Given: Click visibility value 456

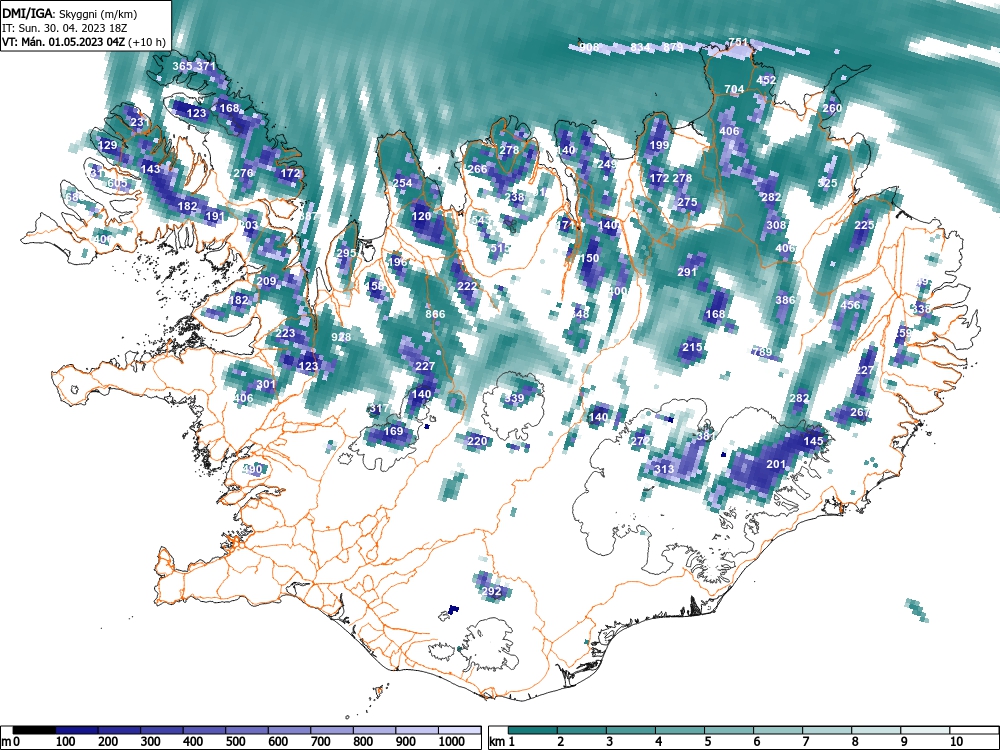Looking at the screenshot, I should tap(850, 305).
